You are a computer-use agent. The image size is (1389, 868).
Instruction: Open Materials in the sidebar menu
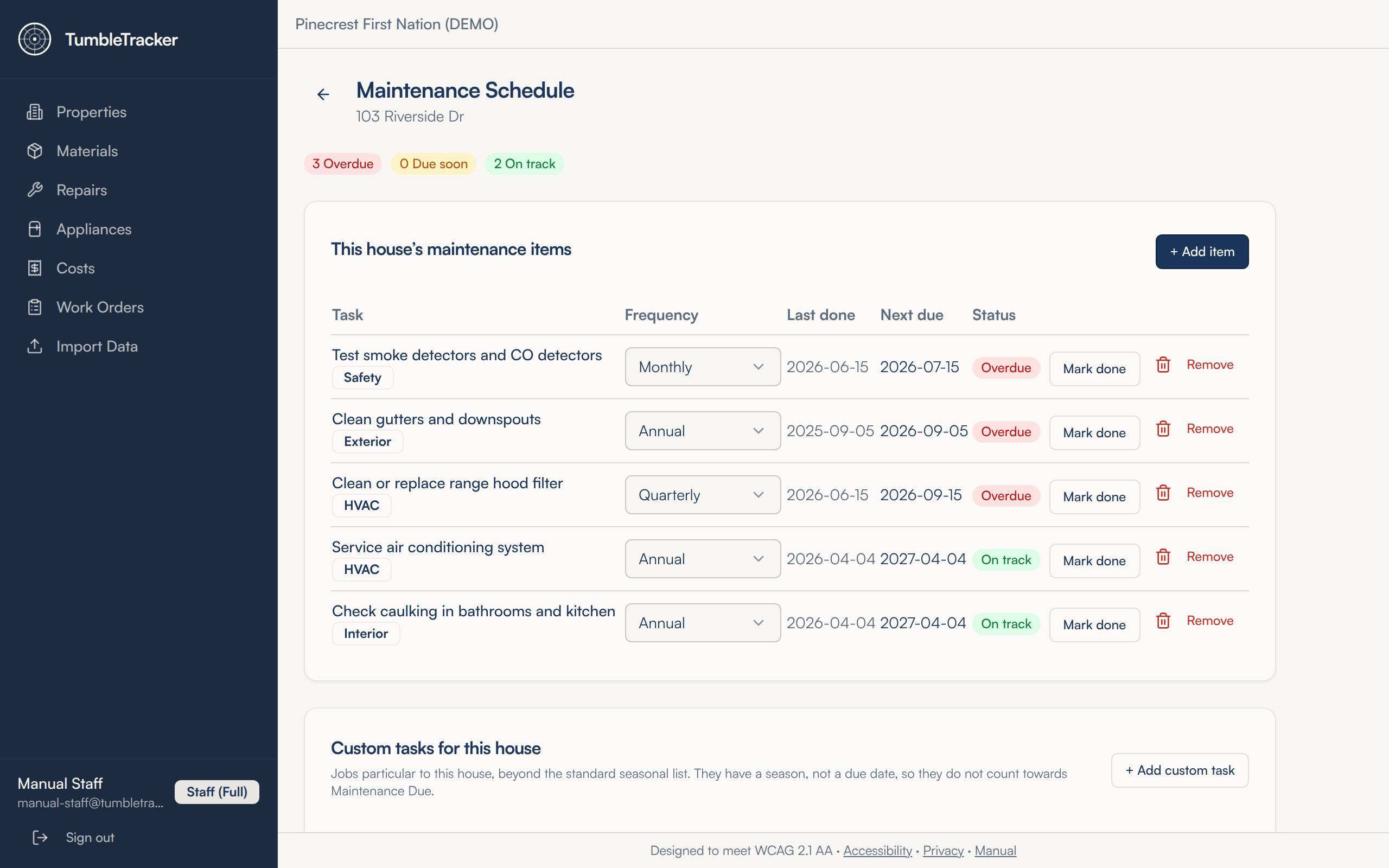[139, 151]
